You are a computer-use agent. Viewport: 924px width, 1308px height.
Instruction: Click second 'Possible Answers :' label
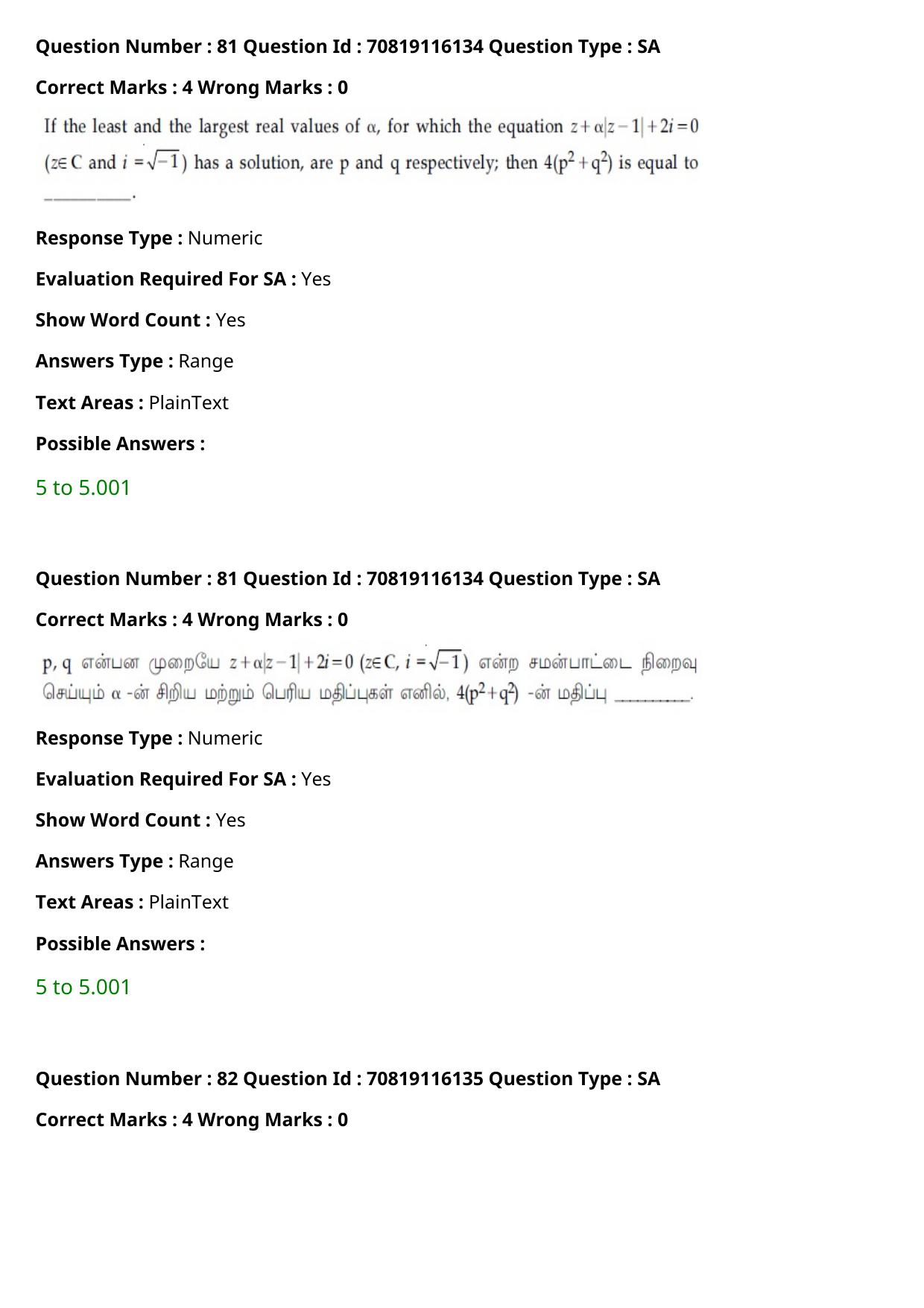pos(120,944)
